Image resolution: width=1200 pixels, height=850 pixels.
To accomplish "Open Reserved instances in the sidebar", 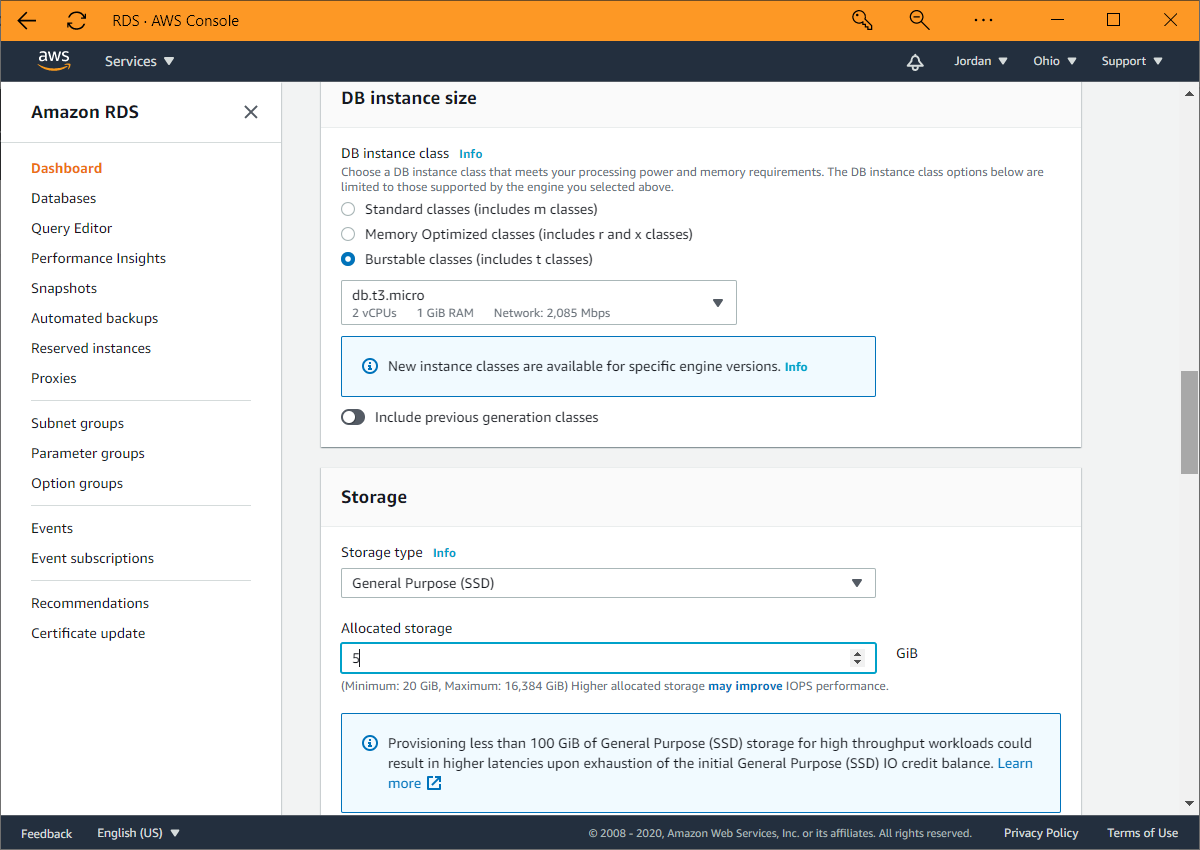I will 91,348.
